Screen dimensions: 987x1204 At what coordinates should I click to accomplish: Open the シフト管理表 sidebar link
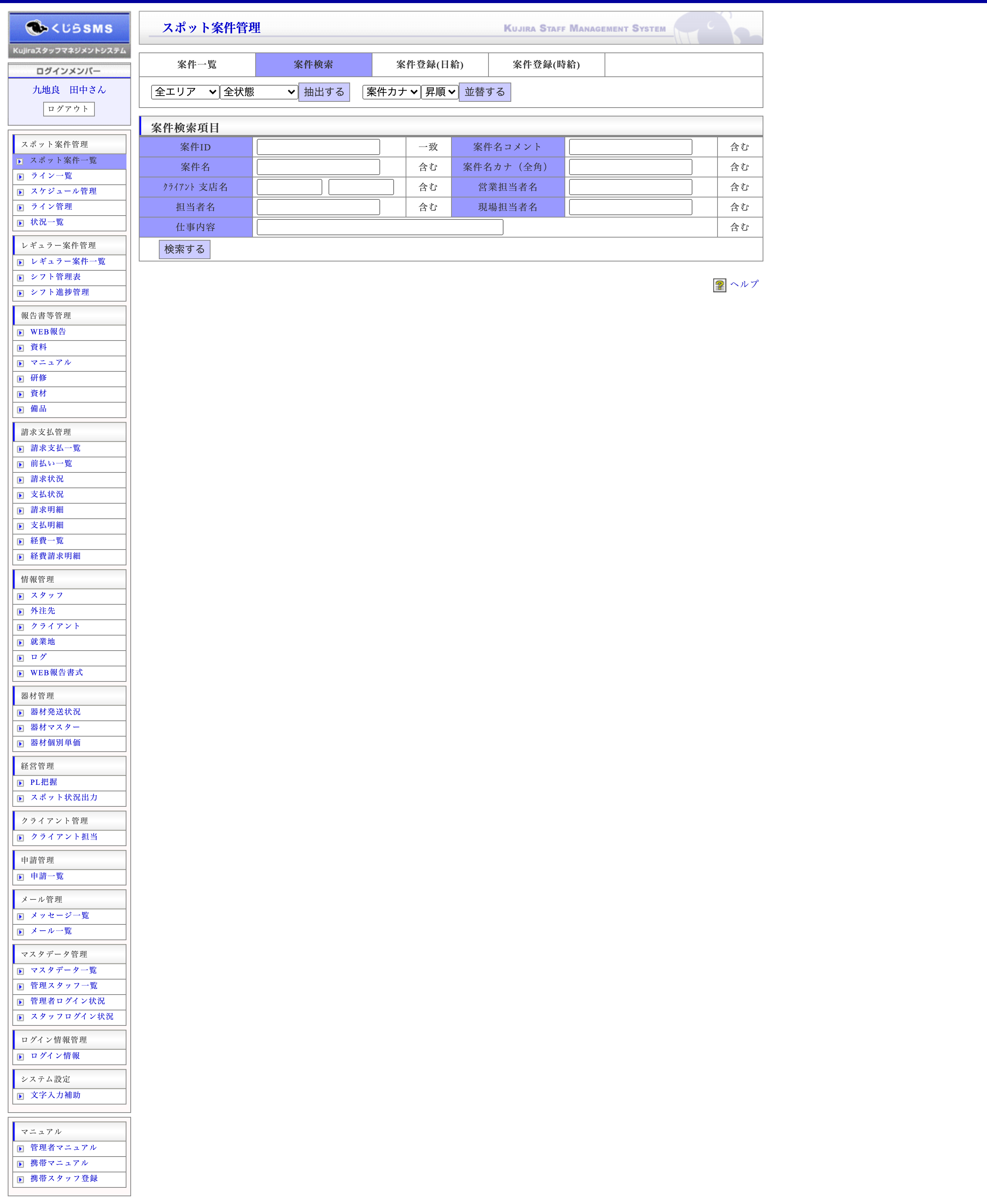point(56,277)
